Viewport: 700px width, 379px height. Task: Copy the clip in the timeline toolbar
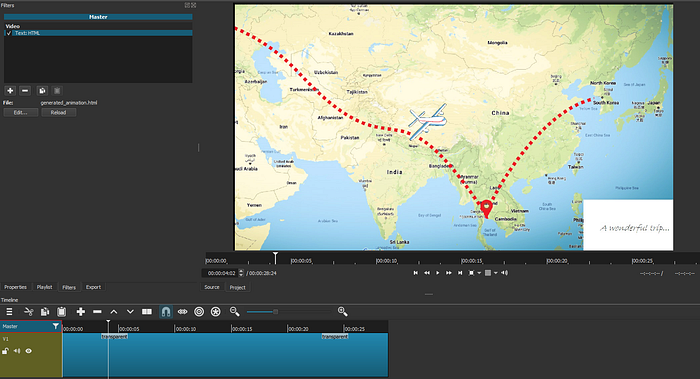coord(45,312)
